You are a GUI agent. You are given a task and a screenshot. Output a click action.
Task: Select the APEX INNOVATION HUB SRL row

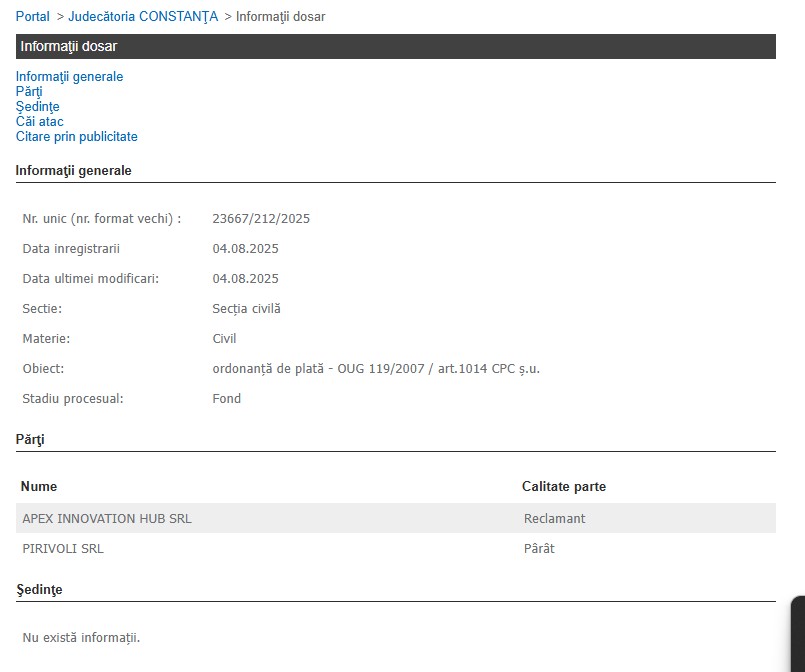[396, 519]
